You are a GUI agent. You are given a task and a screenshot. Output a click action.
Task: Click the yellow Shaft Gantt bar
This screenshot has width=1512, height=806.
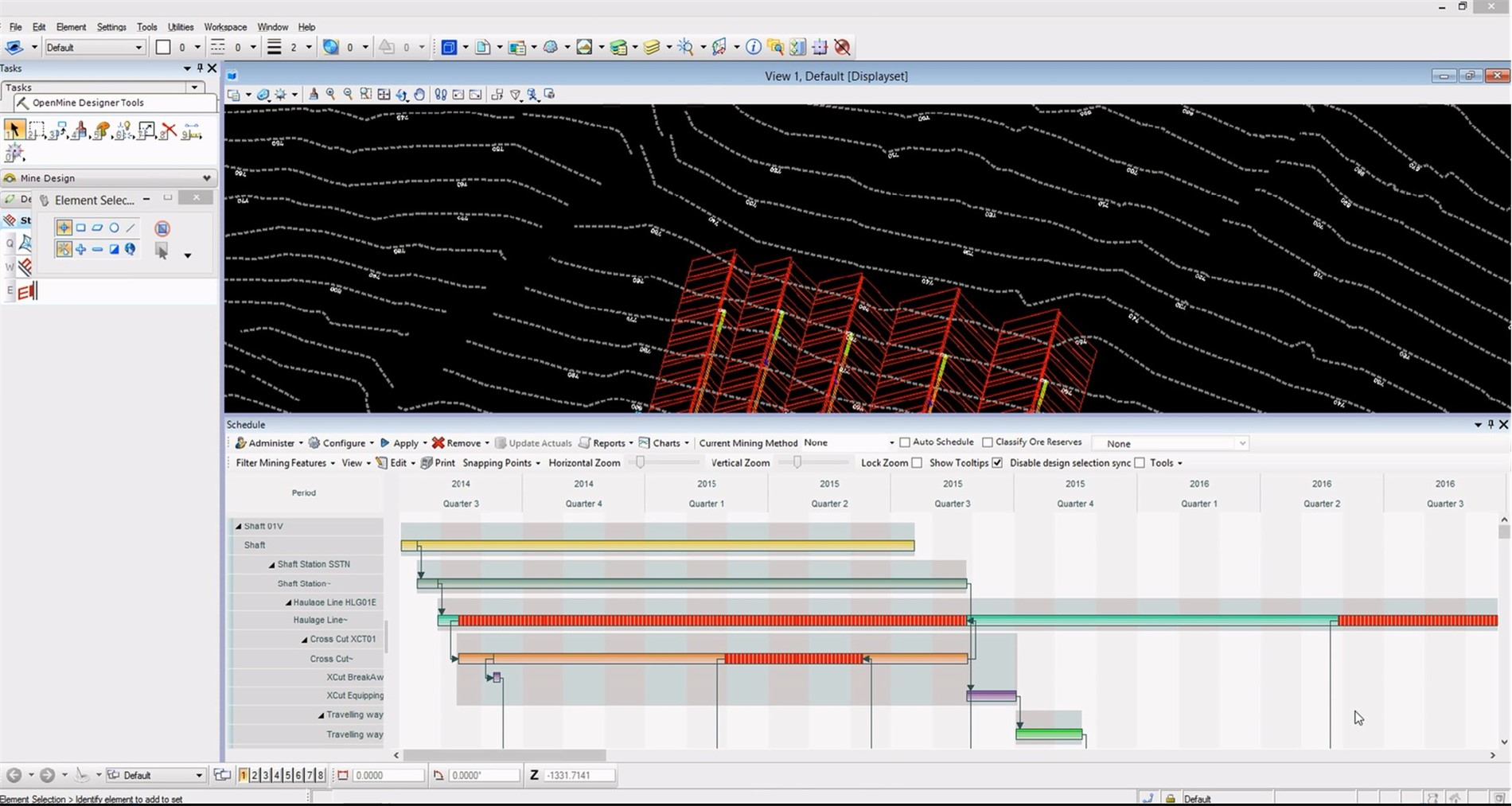tap(657, 546)
